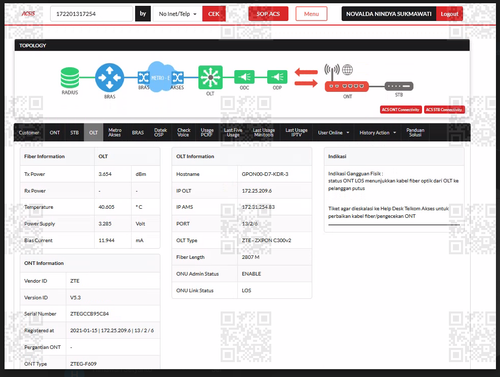Viewport: 500px width, 377px height.
Task: Click ONU Admin Status value ENABLE
Action: [x=251, y=274]
